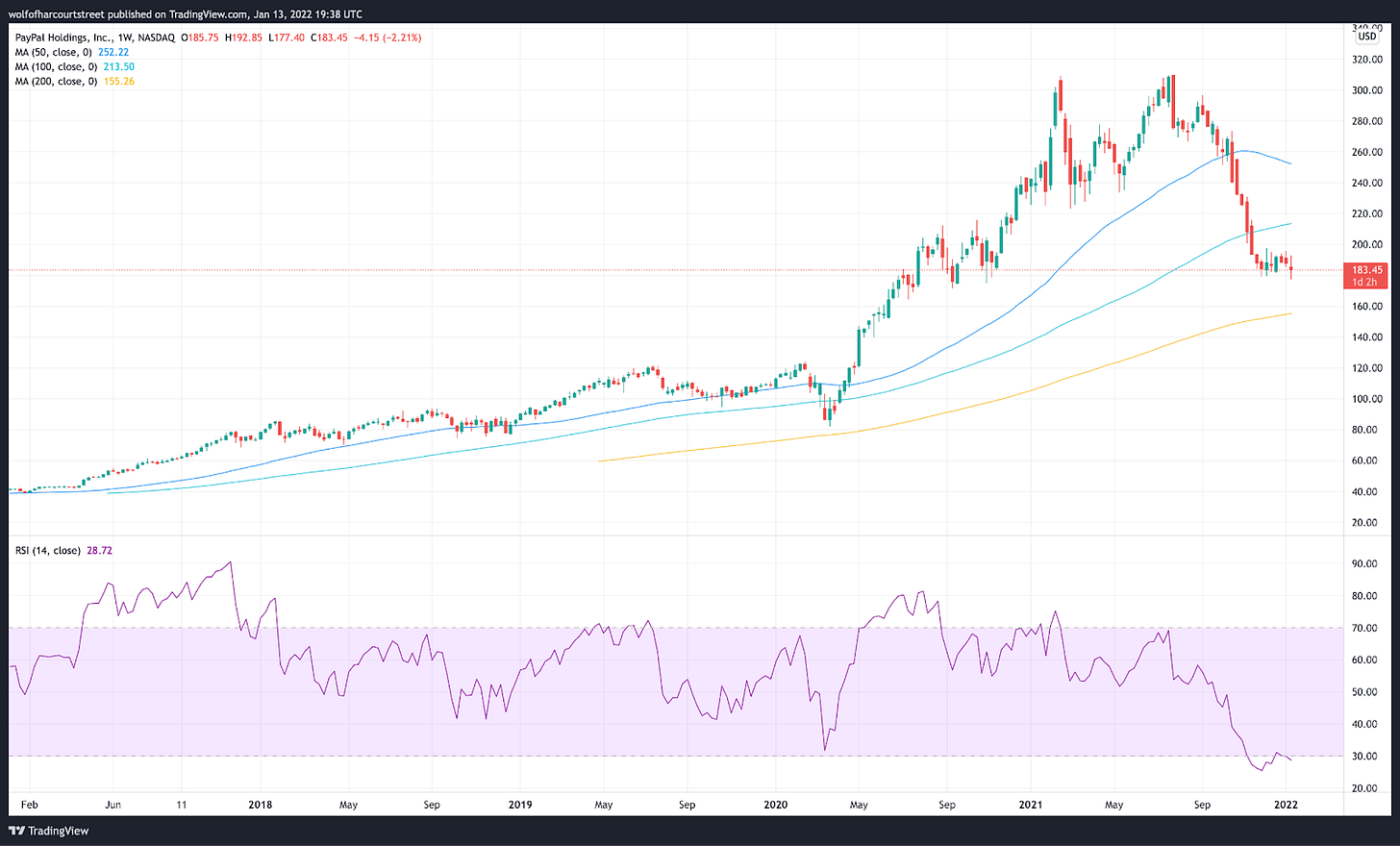Screen dimensions: 1400x846
Task: Click the 2019 label on time axis
Action: (x=520, y=805)
